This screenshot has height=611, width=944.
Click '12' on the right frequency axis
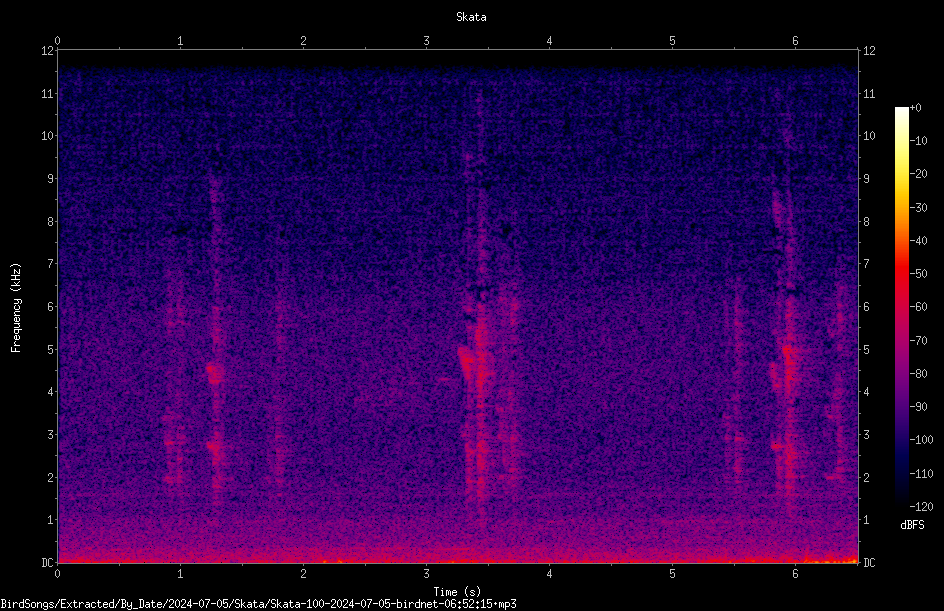869,51
